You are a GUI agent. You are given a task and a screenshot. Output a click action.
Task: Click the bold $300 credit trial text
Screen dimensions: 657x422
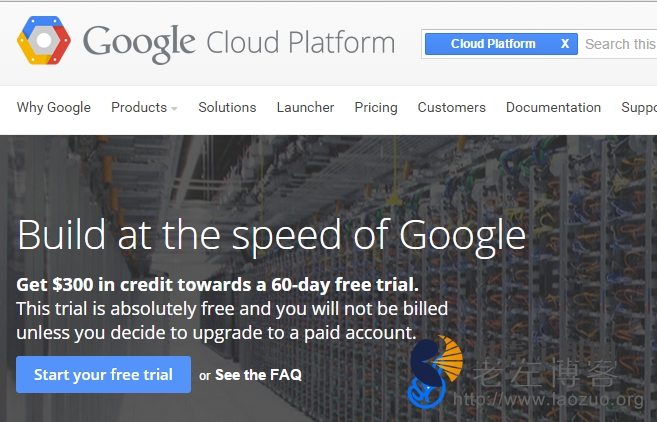217,284
